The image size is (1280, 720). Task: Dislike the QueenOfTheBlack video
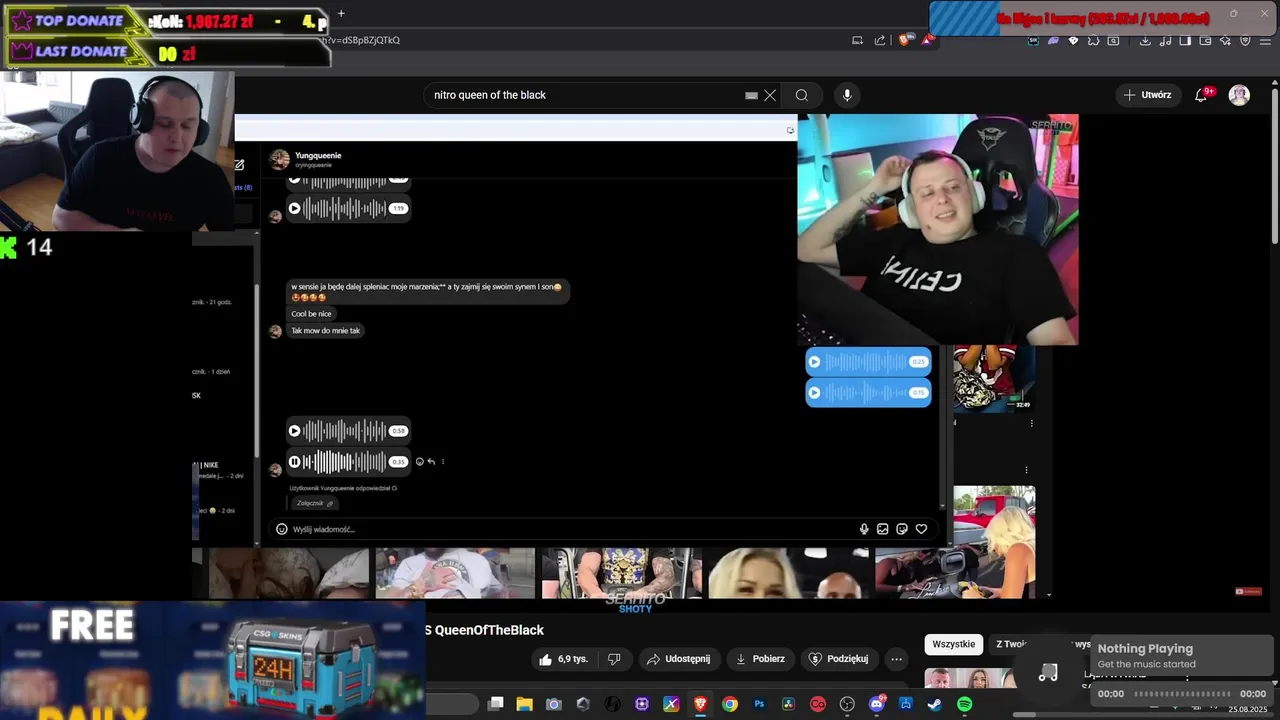(x=614, y=659)
